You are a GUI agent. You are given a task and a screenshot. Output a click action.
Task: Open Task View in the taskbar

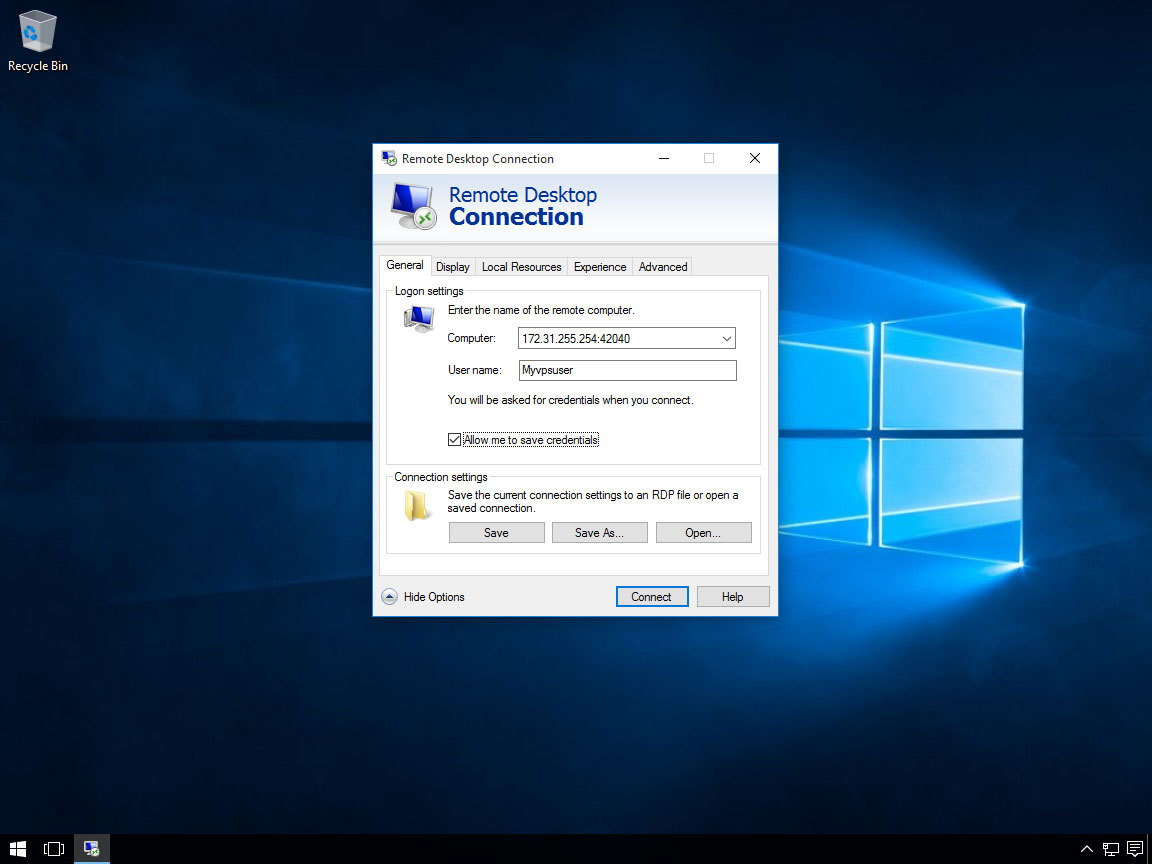[54, 849]
